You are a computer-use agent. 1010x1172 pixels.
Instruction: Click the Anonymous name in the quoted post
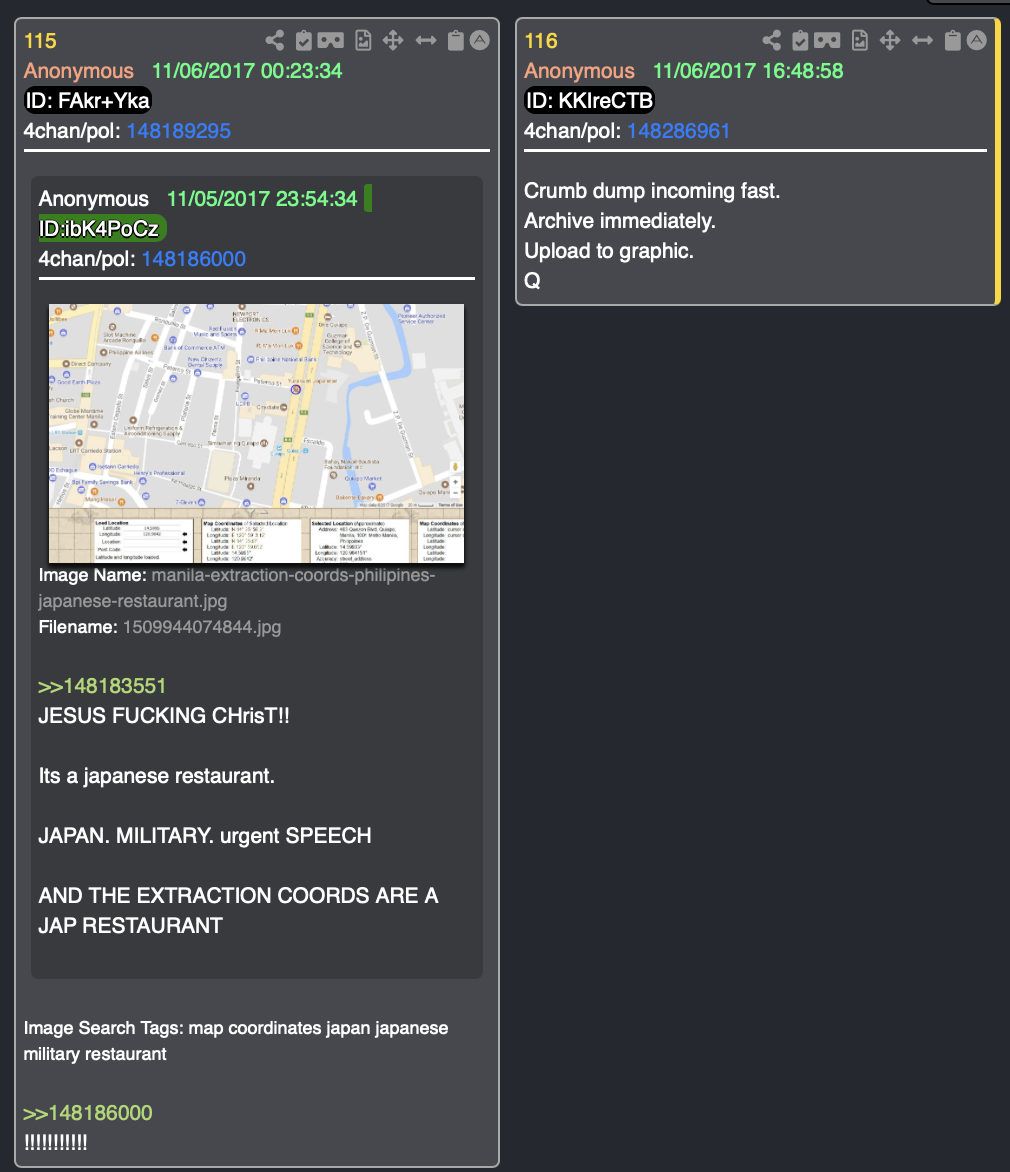[93, 199]
